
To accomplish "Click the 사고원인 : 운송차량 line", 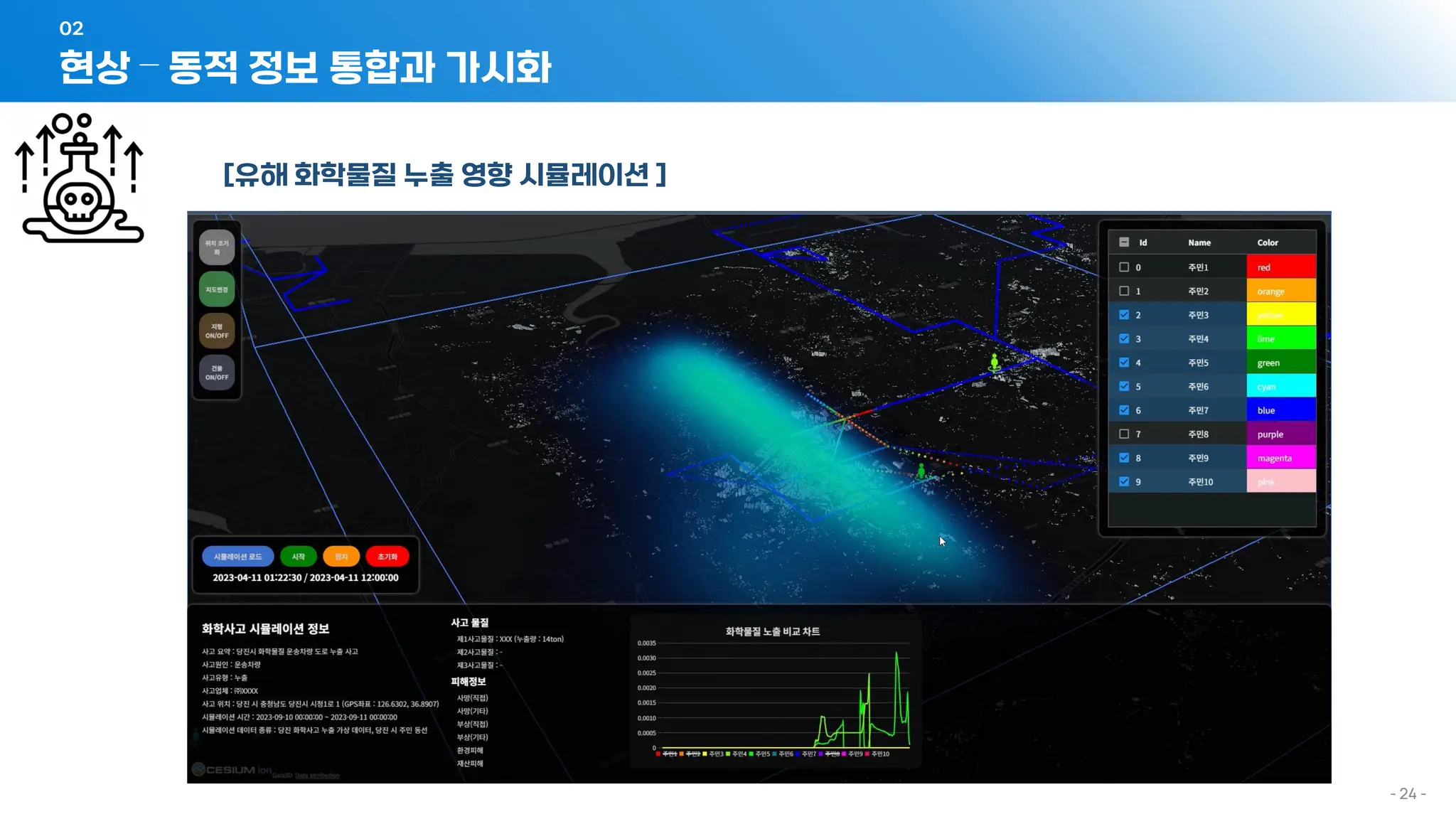I will pyautogui.click(x=231, y=665).
